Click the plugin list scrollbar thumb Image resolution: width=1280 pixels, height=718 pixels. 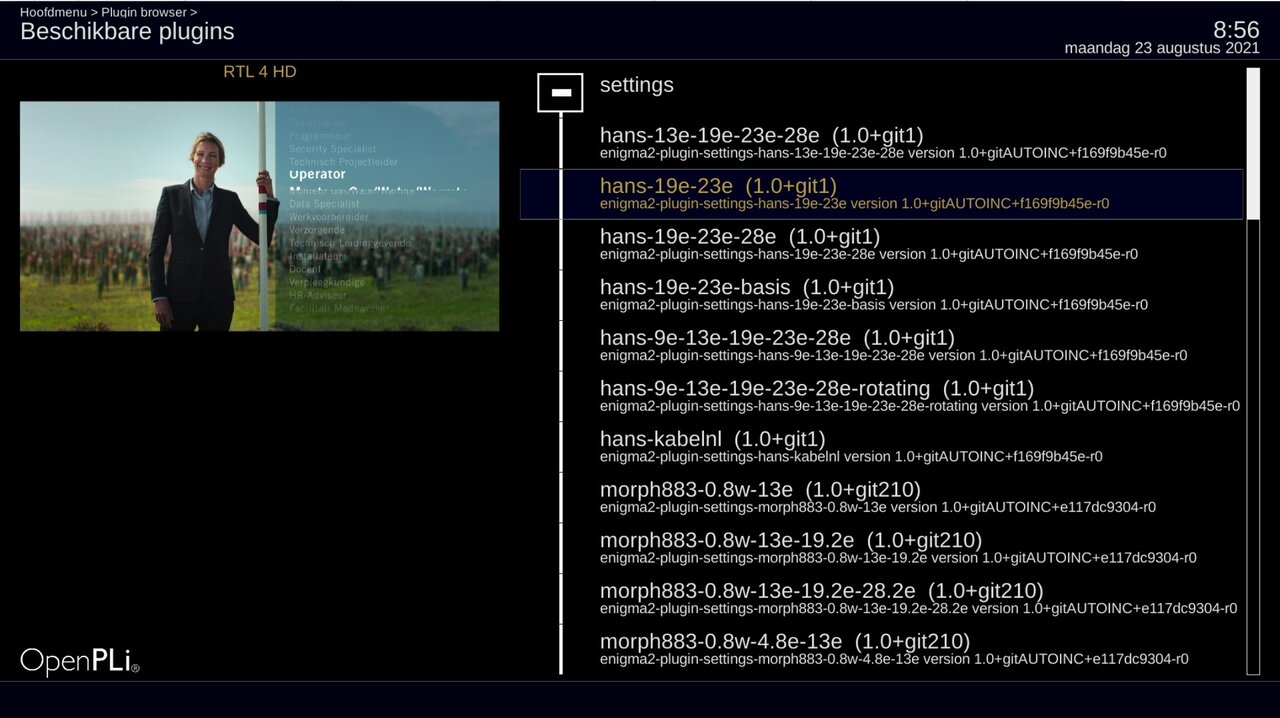[x=1253, y=143]
